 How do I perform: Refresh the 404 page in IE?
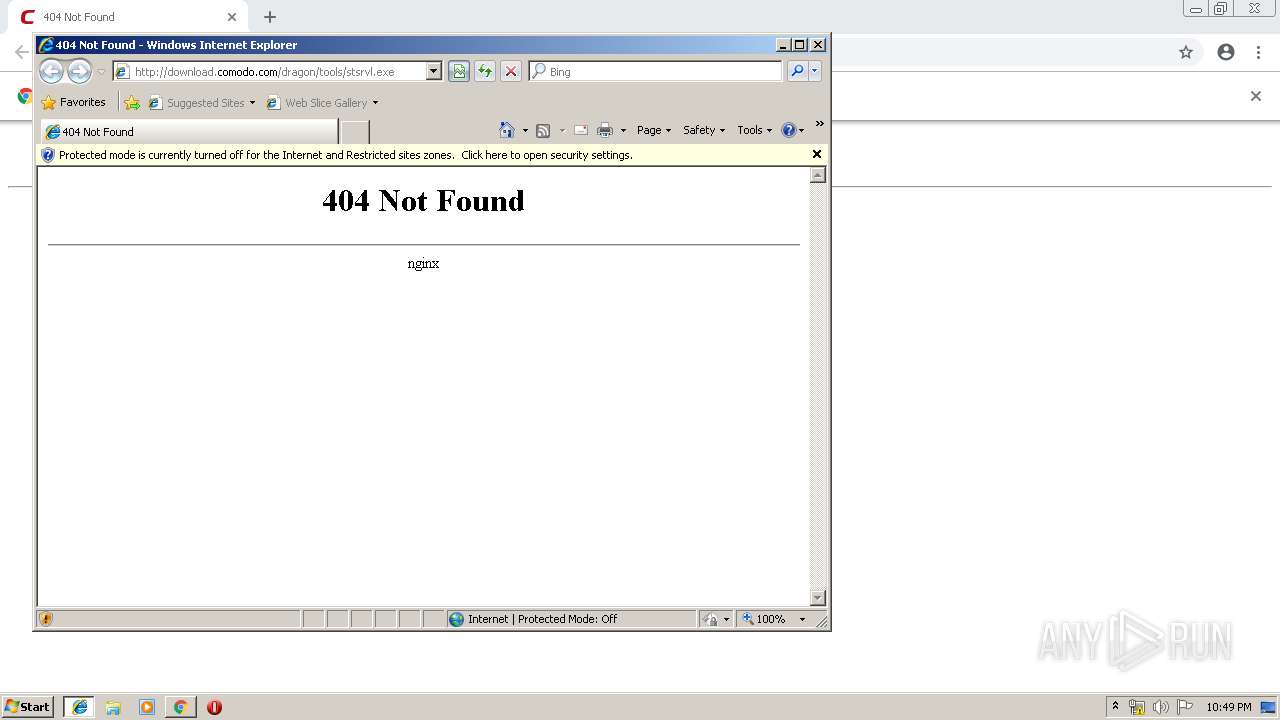click(x=485, y=71)
